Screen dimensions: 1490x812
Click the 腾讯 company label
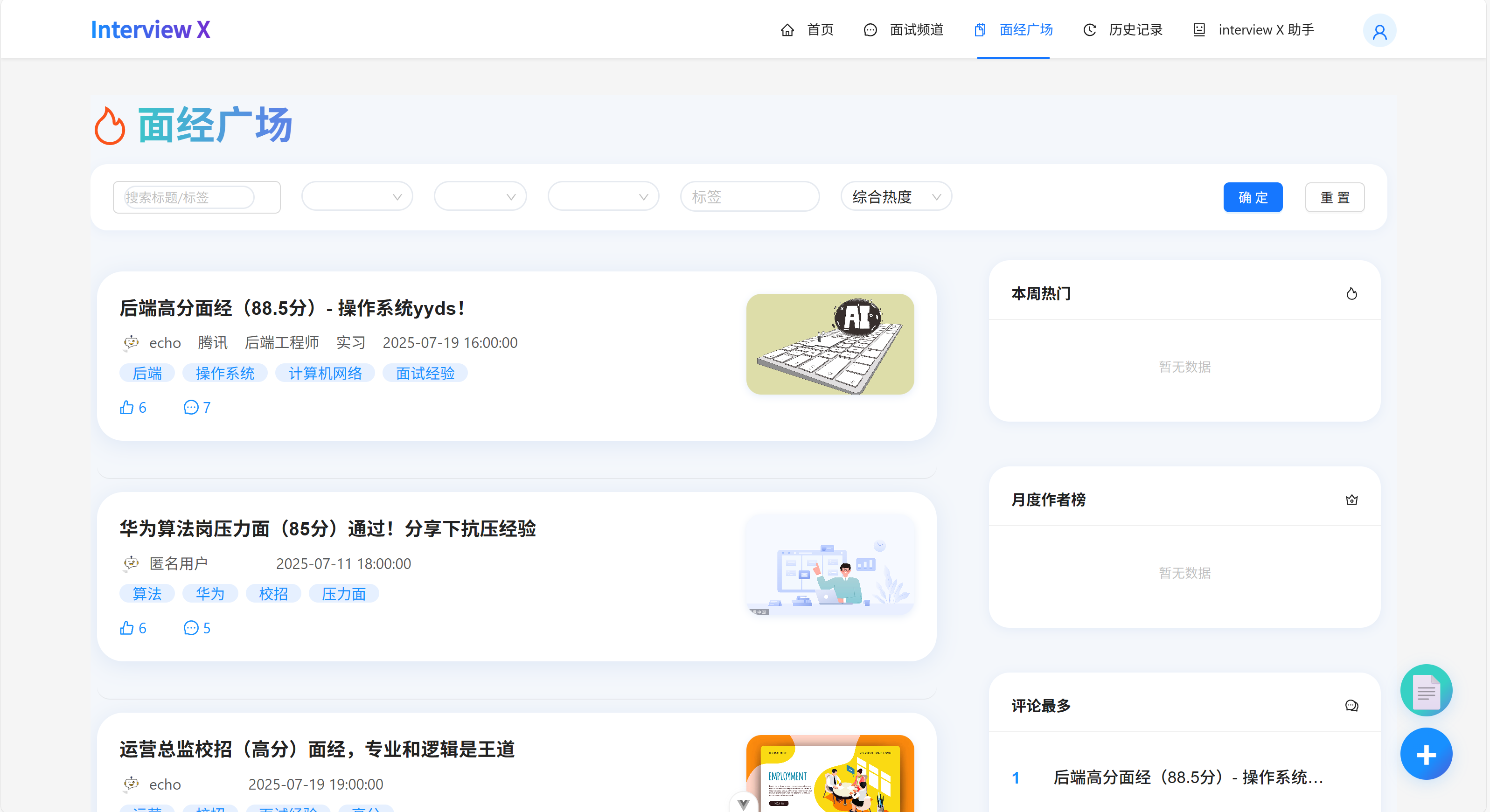tap(213, 342)
